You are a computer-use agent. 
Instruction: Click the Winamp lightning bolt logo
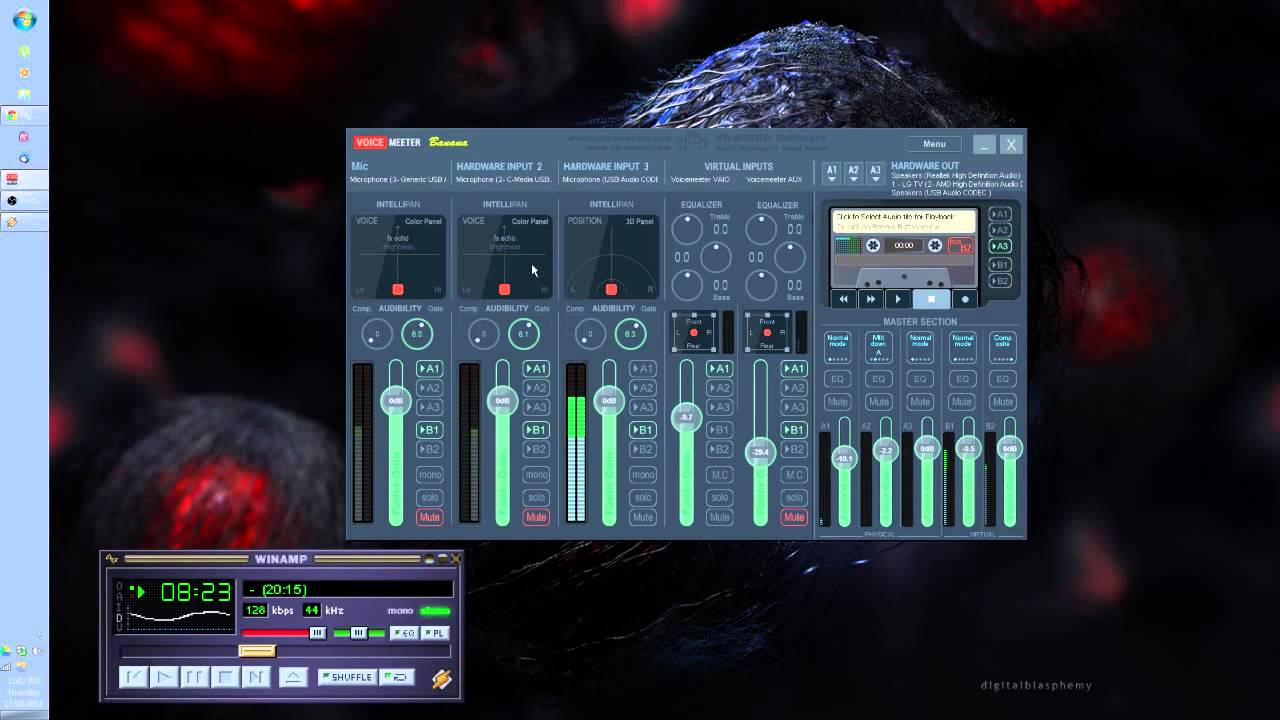[442, 679]
